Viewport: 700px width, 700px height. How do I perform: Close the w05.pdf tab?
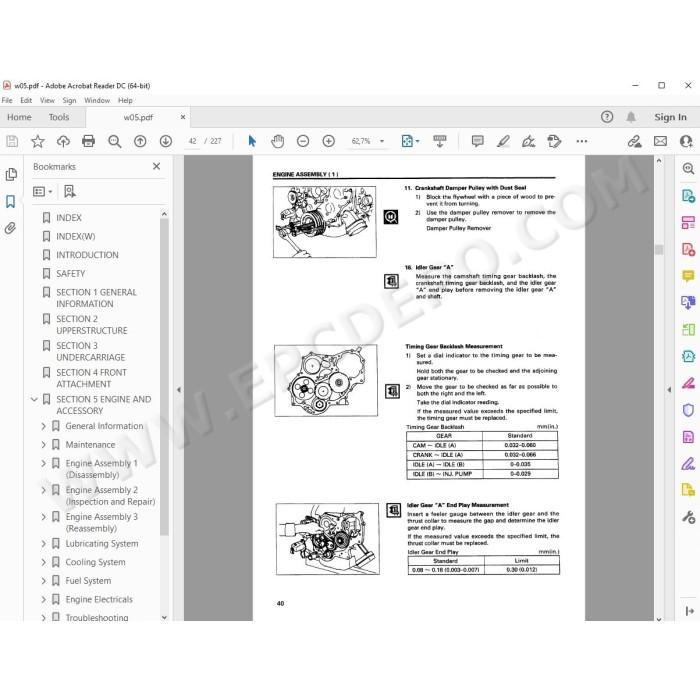pyautogui.click(x=183, y=117)
